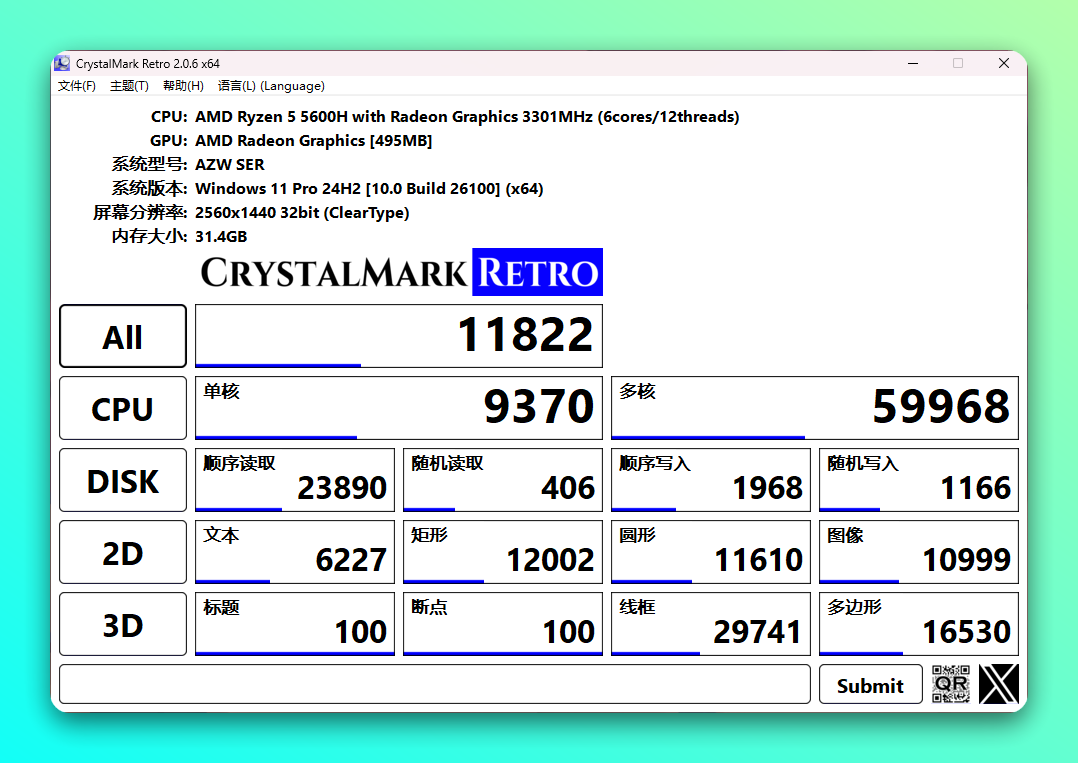Run the CPU benchmark button
1078x763 pixels.
[123, 408]
